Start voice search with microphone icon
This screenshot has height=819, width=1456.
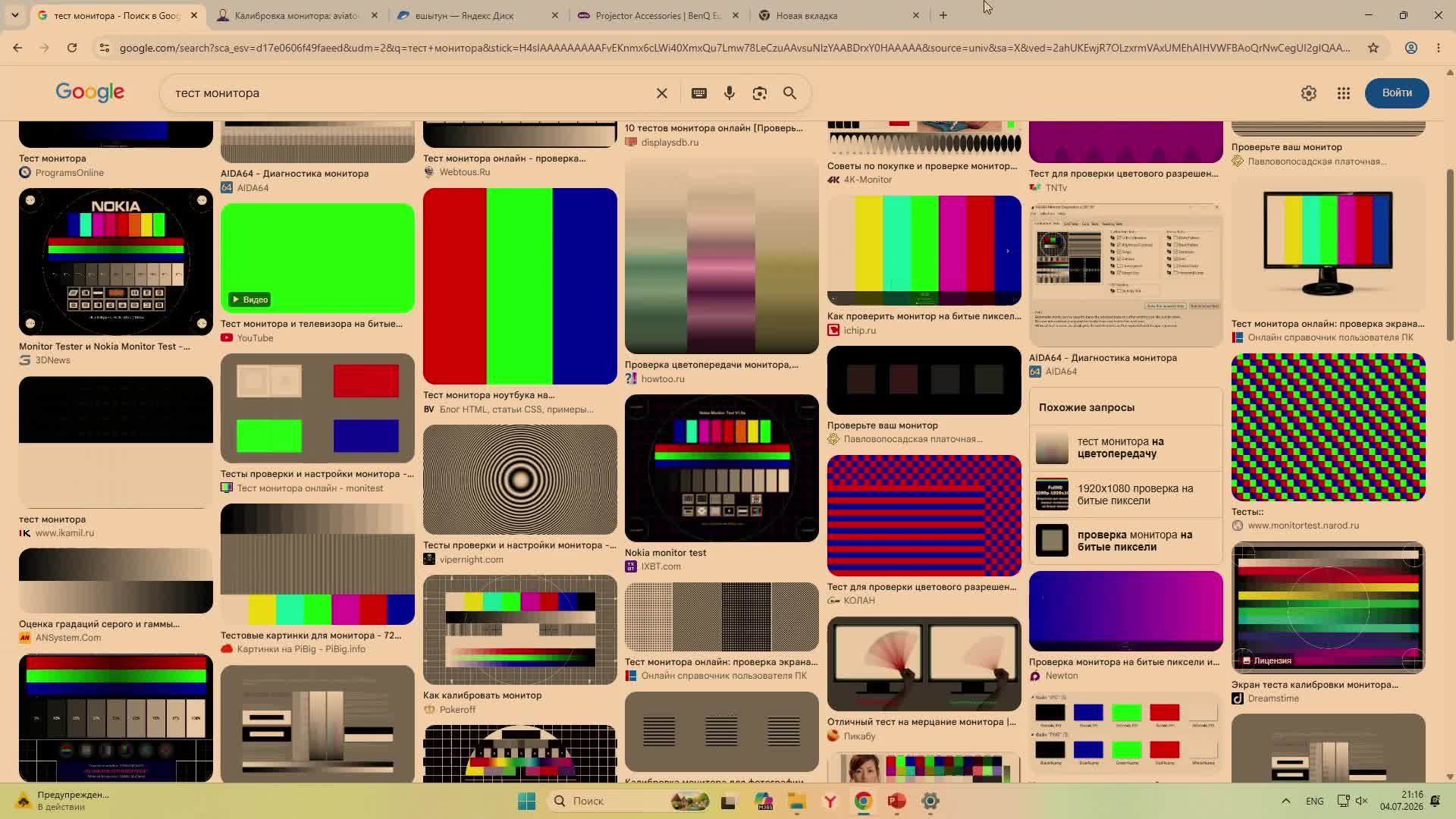[729, 93]
